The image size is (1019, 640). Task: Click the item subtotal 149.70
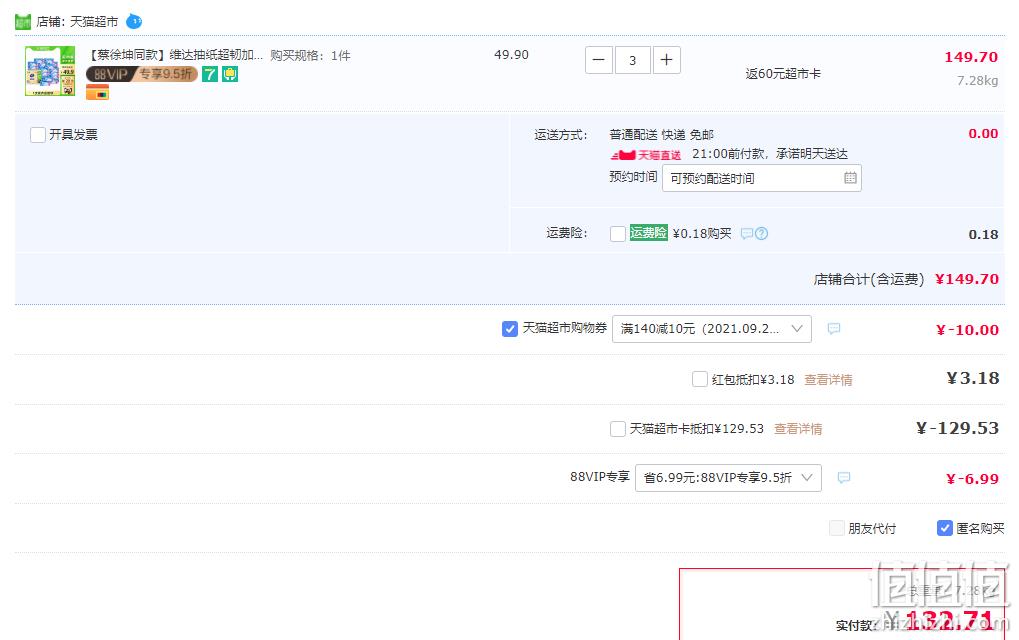(x=971, y=57)
